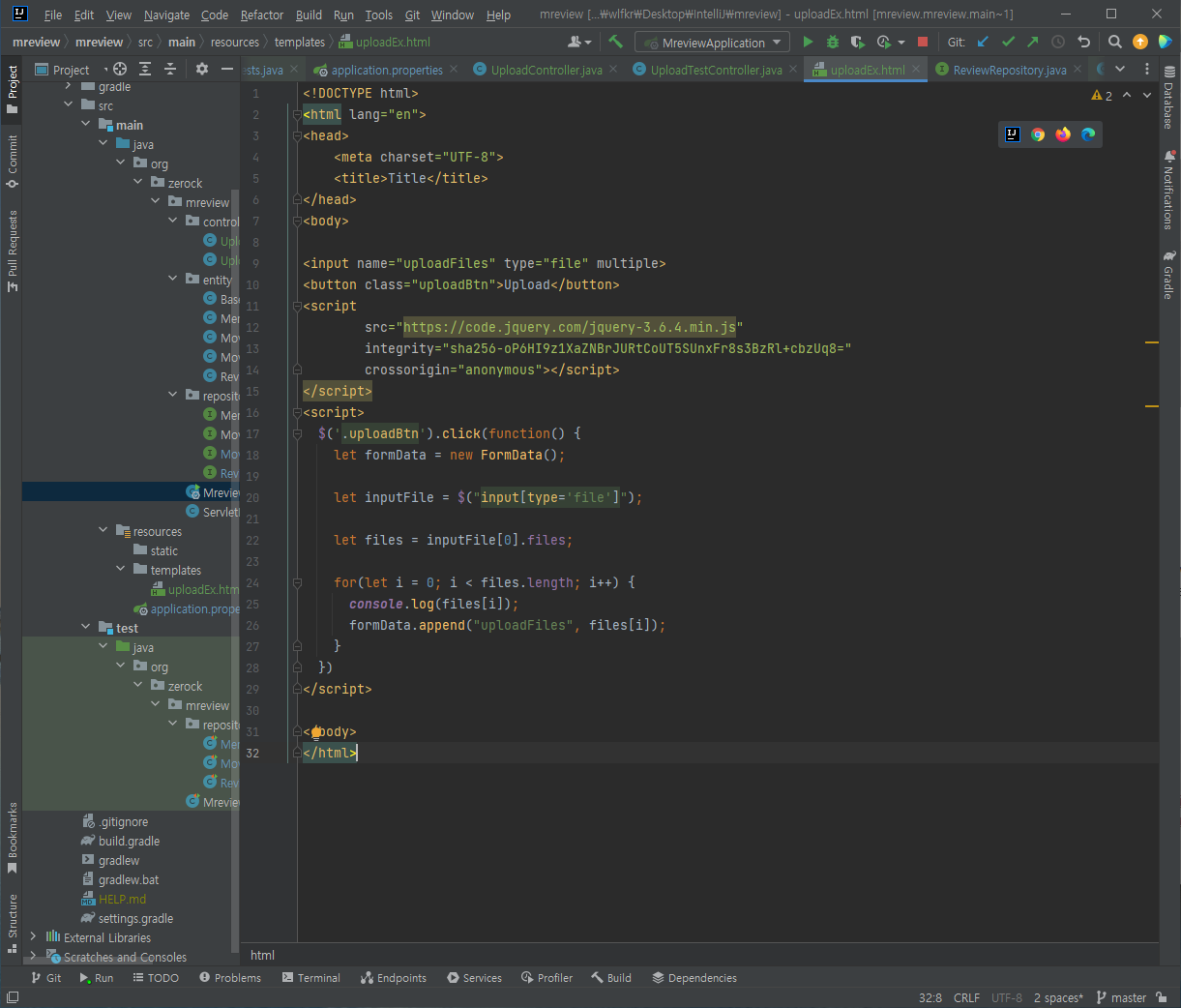1181x1008 pixels.
Task: Show Git history clock icon
Action: pos(1058,42)
